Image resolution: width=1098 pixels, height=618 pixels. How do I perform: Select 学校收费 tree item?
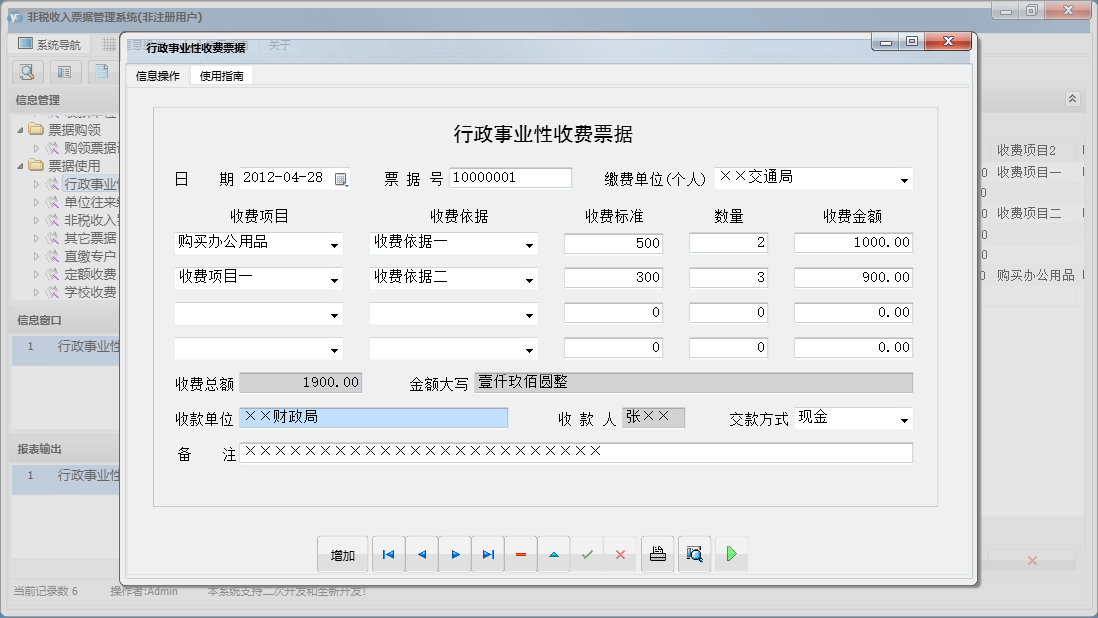click(90, 293)
